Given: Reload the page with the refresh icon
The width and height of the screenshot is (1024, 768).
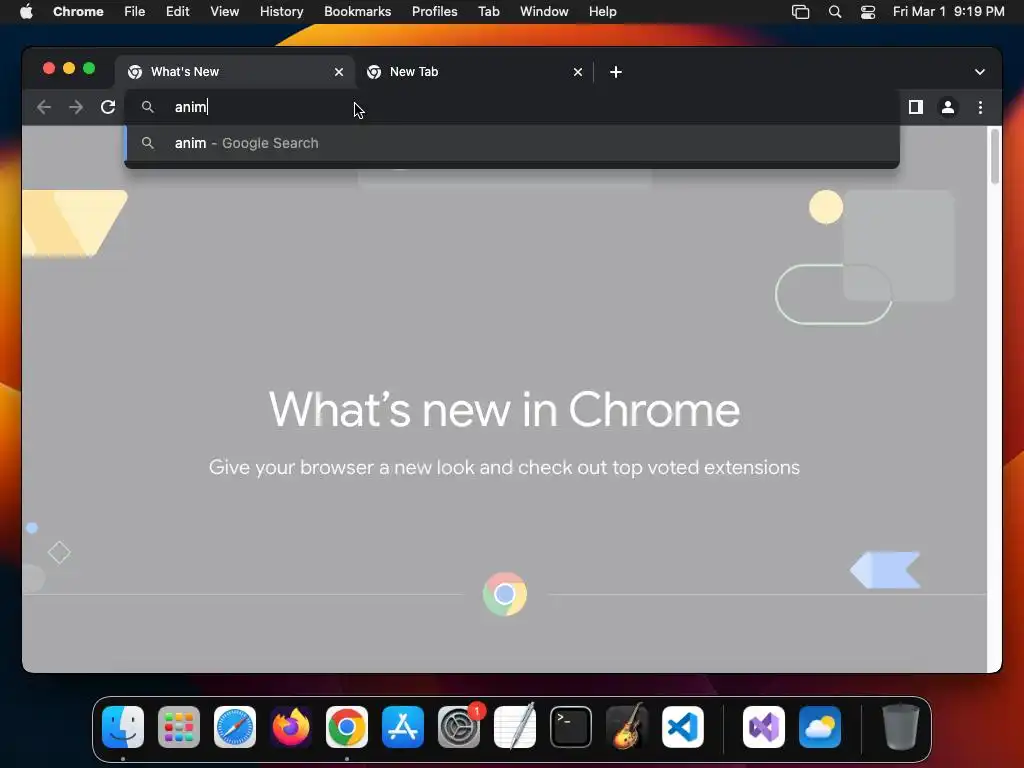Looking at the screenshot, I should coord(108,107).
